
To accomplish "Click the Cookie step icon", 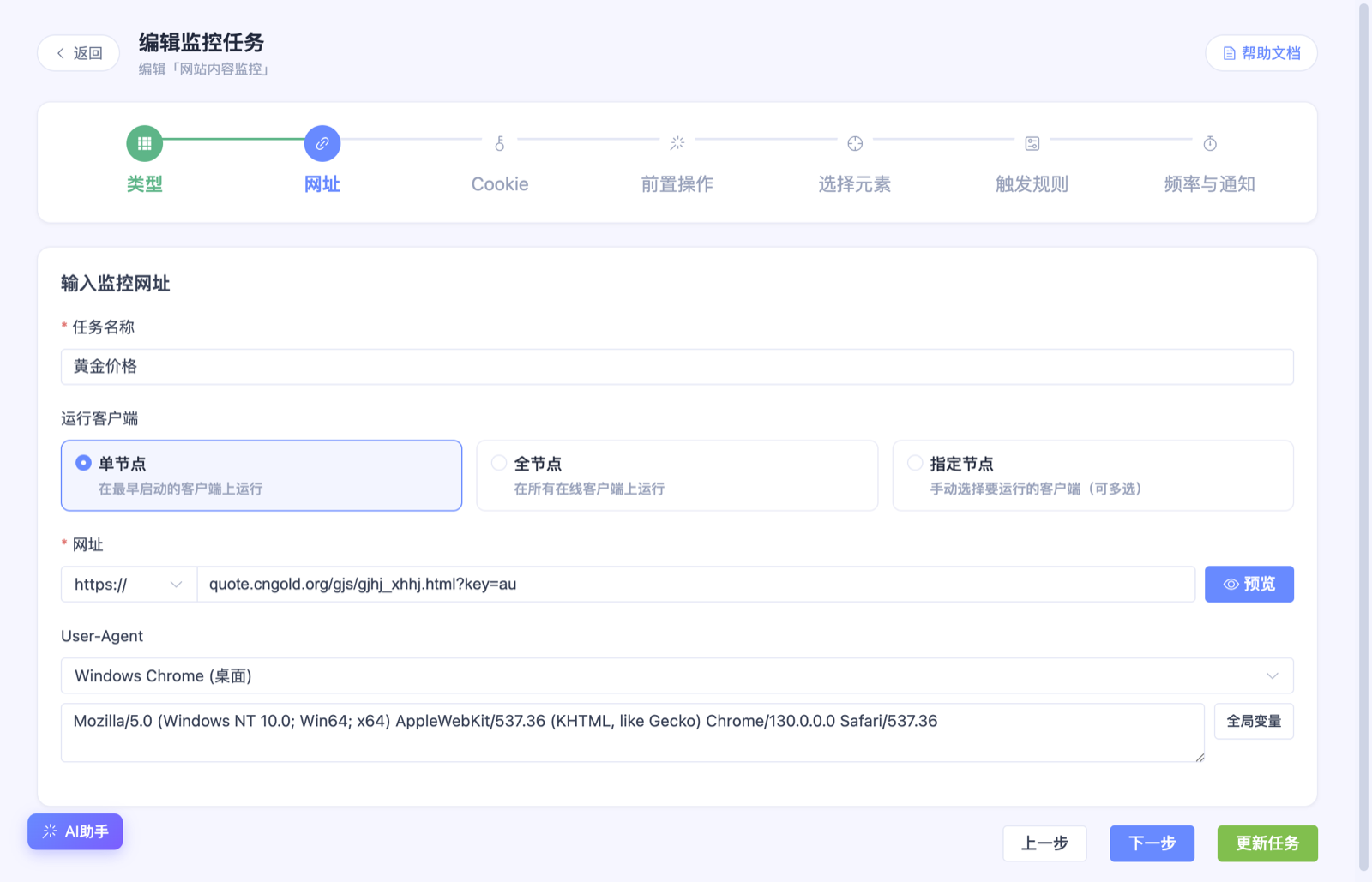I will coord(500,143).
